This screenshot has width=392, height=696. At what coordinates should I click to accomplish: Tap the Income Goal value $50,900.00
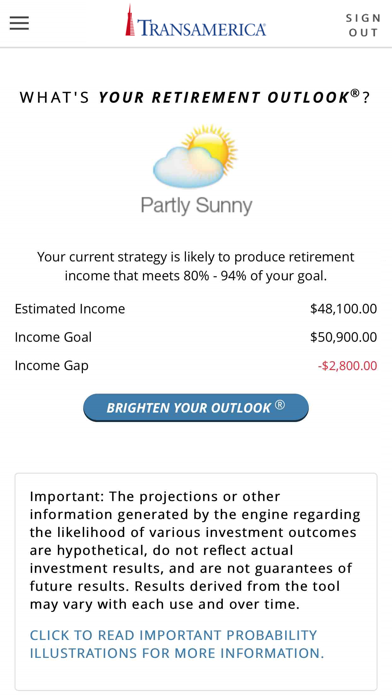click(x=344, y=337)
